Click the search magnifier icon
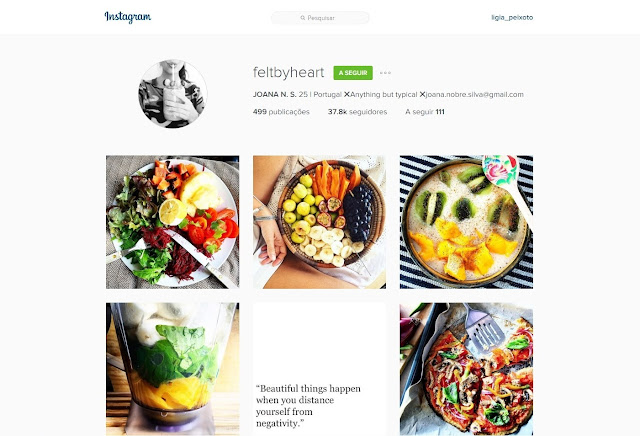 coord(303,18)
